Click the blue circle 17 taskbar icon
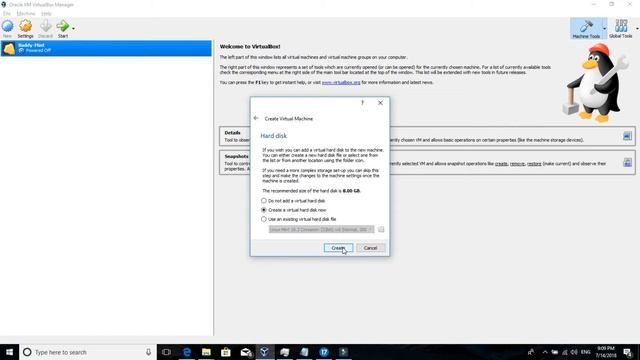Viewport: 640px width, 360px height. (324, 352)
